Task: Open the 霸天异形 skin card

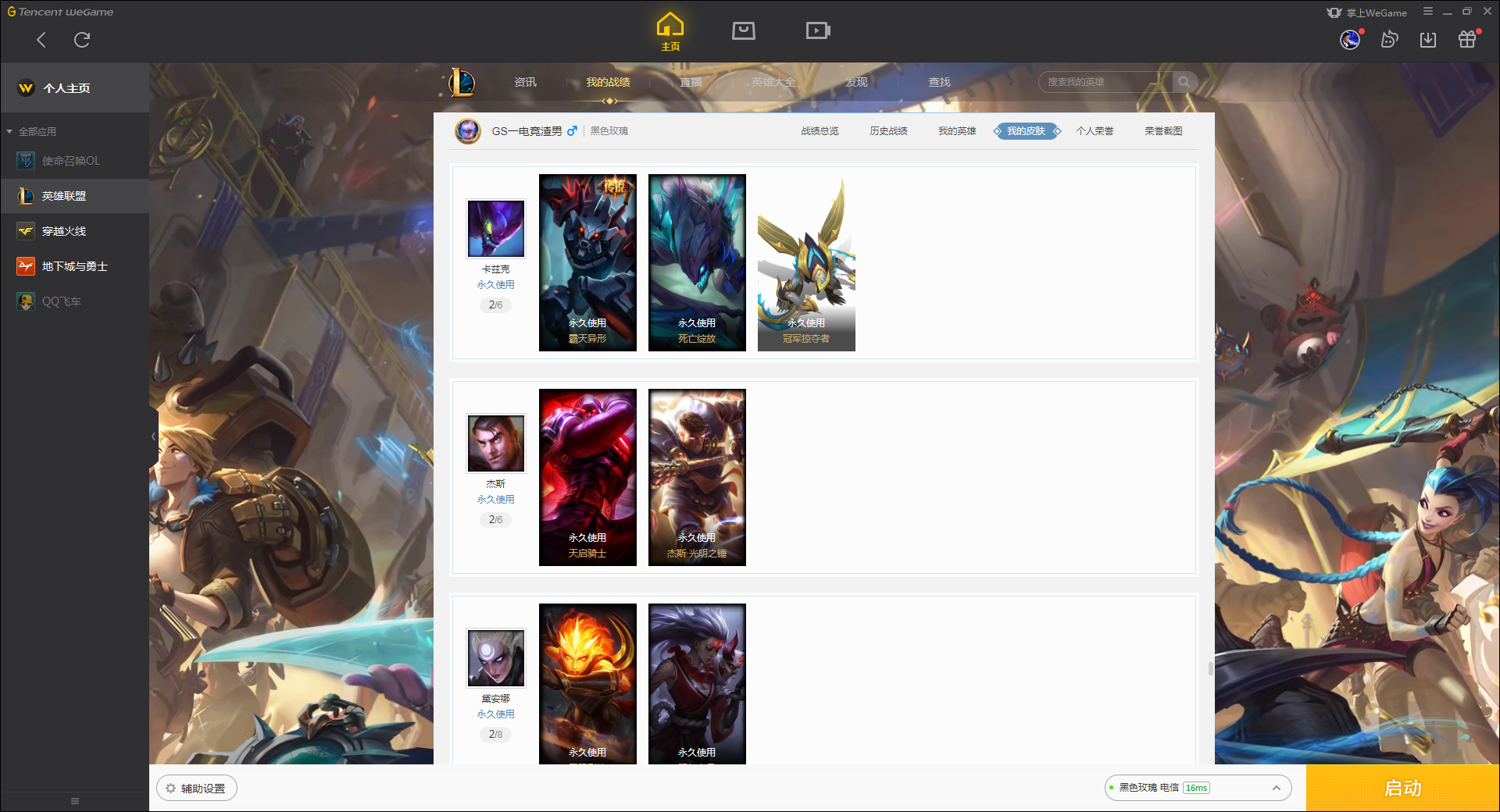Action: point(587,262)
